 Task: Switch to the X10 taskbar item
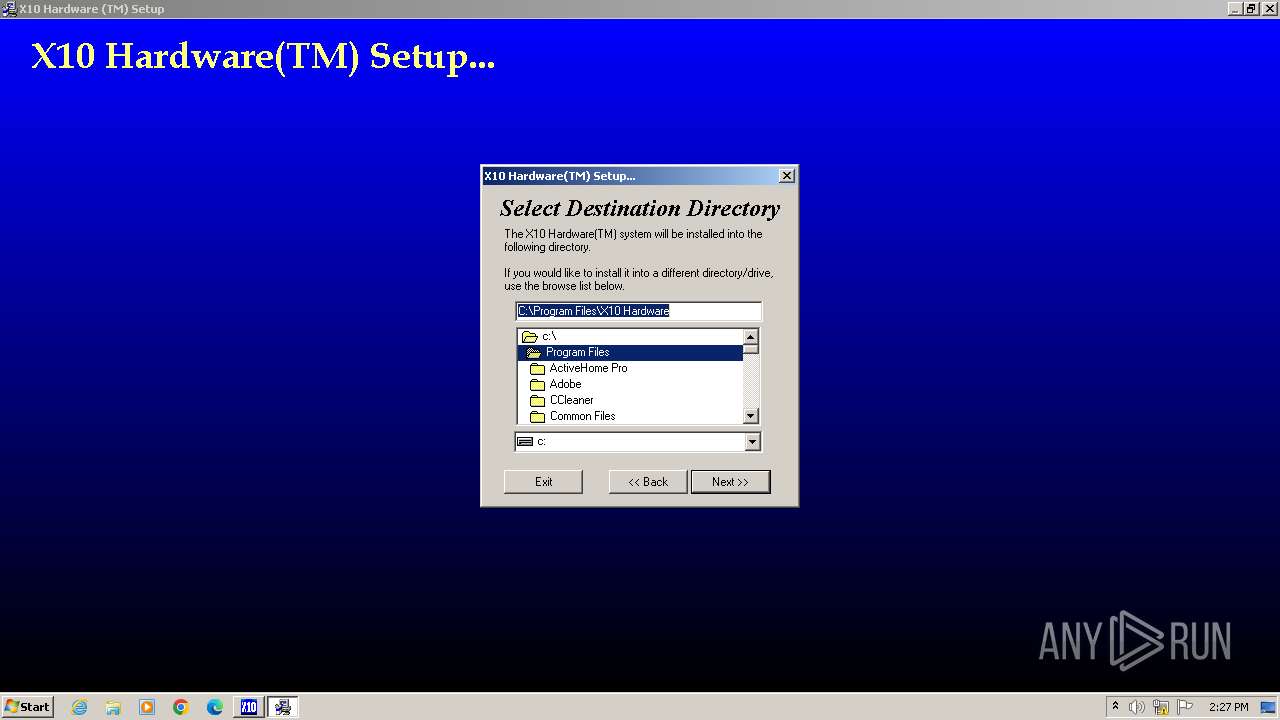click(249, 707)
